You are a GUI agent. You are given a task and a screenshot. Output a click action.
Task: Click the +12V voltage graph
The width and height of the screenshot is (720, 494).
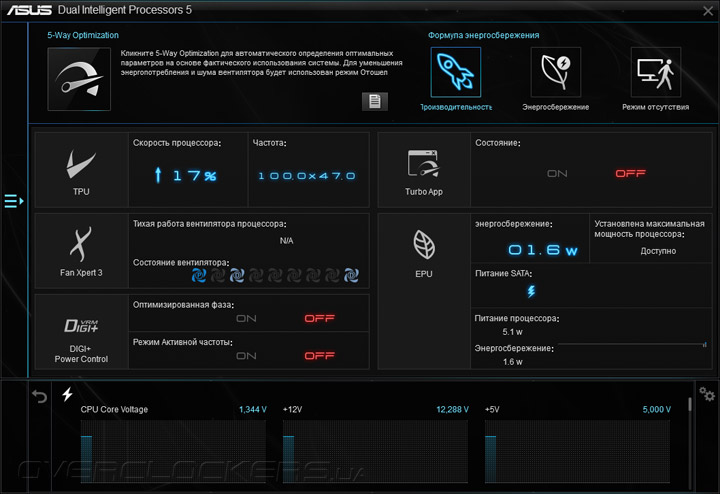375,451
